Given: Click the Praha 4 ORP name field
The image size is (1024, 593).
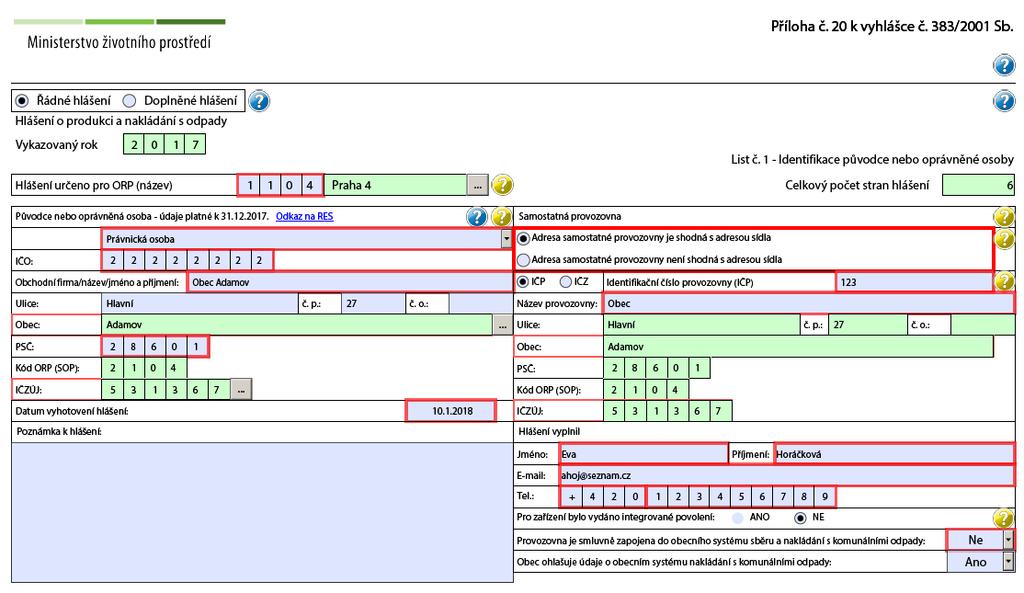Looking at the screenshot, I should (x=396, y=185).
